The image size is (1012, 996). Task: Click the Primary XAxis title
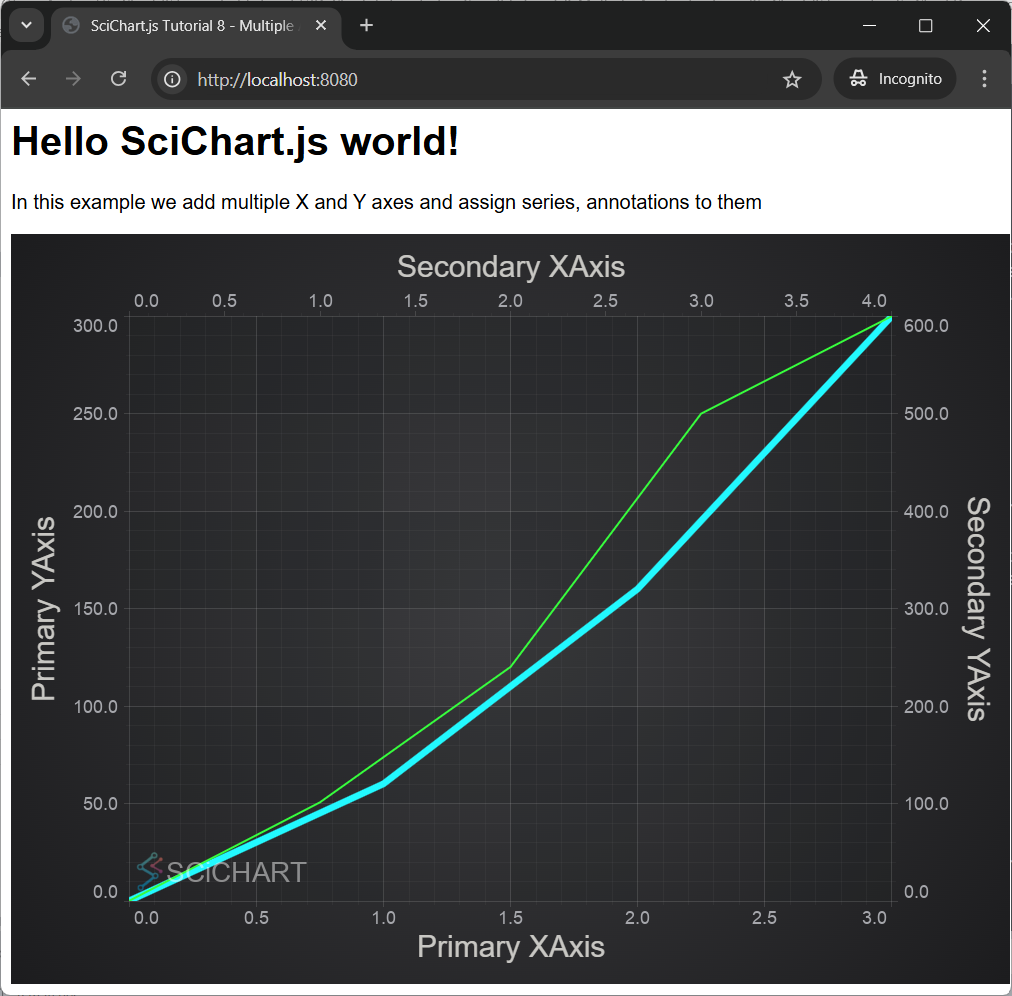coord(510,946)
